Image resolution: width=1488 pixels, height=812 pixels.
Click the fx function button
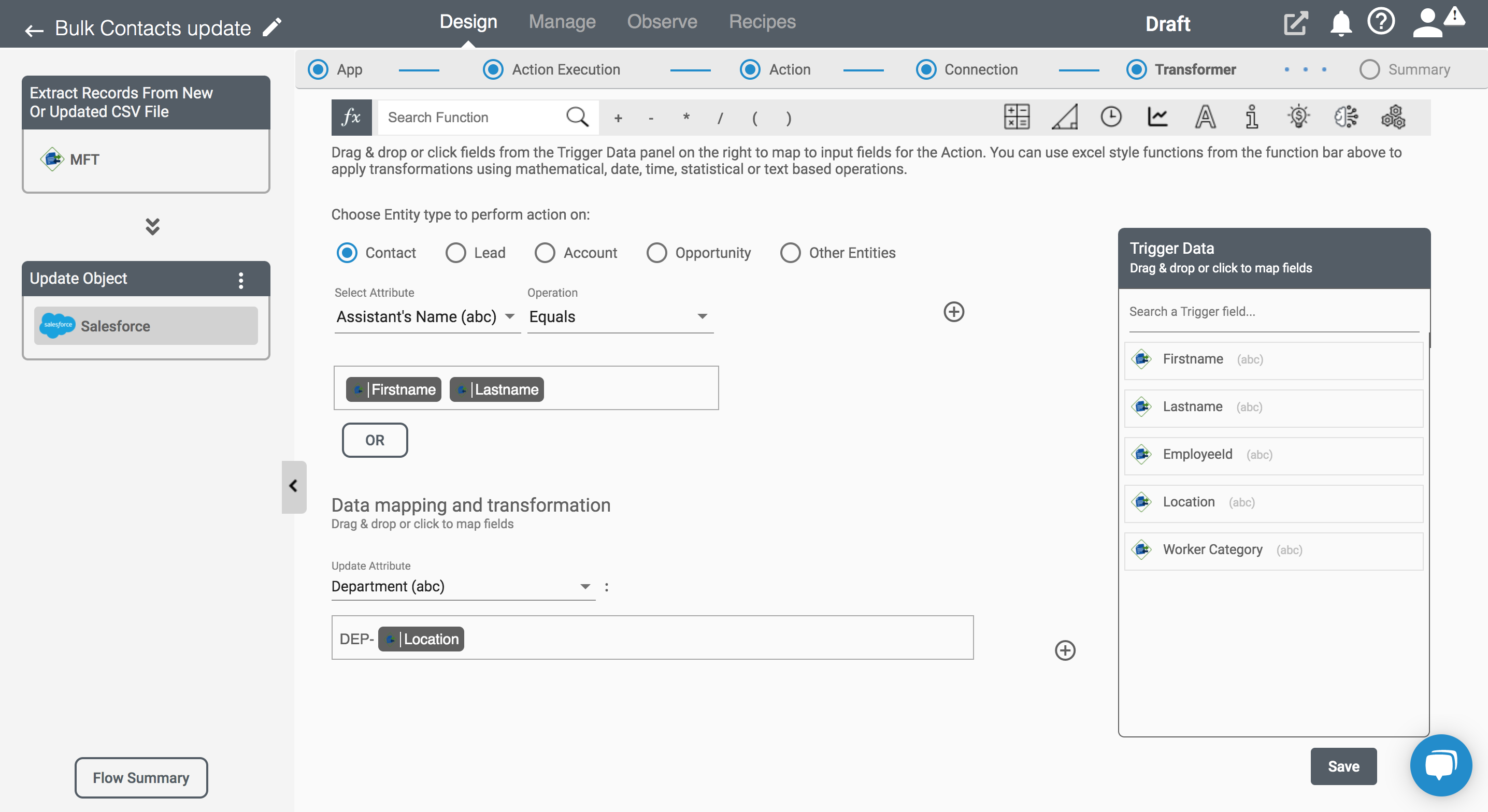pos(351,118)
